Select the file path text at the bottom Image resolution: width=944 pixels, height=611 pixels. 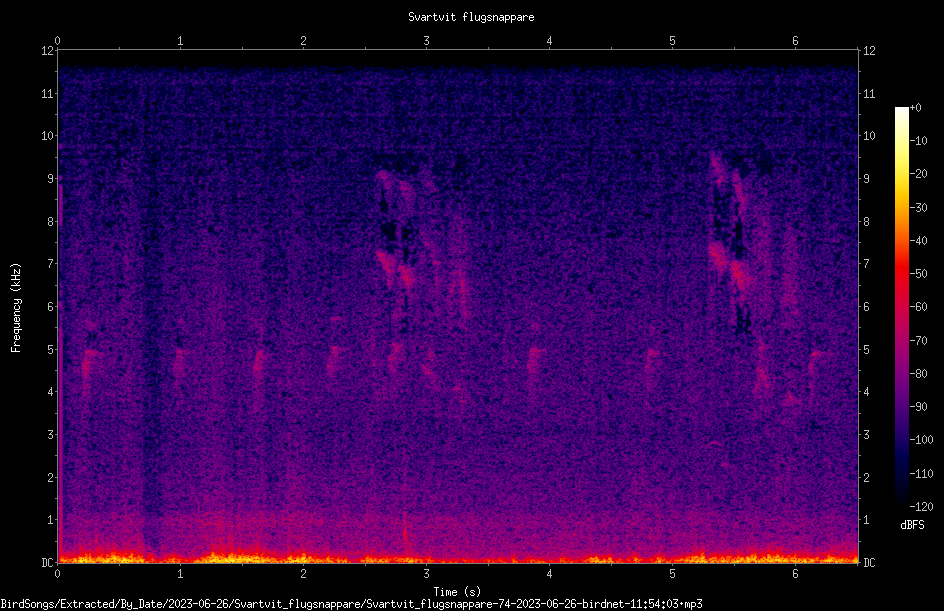pos(352,604)
